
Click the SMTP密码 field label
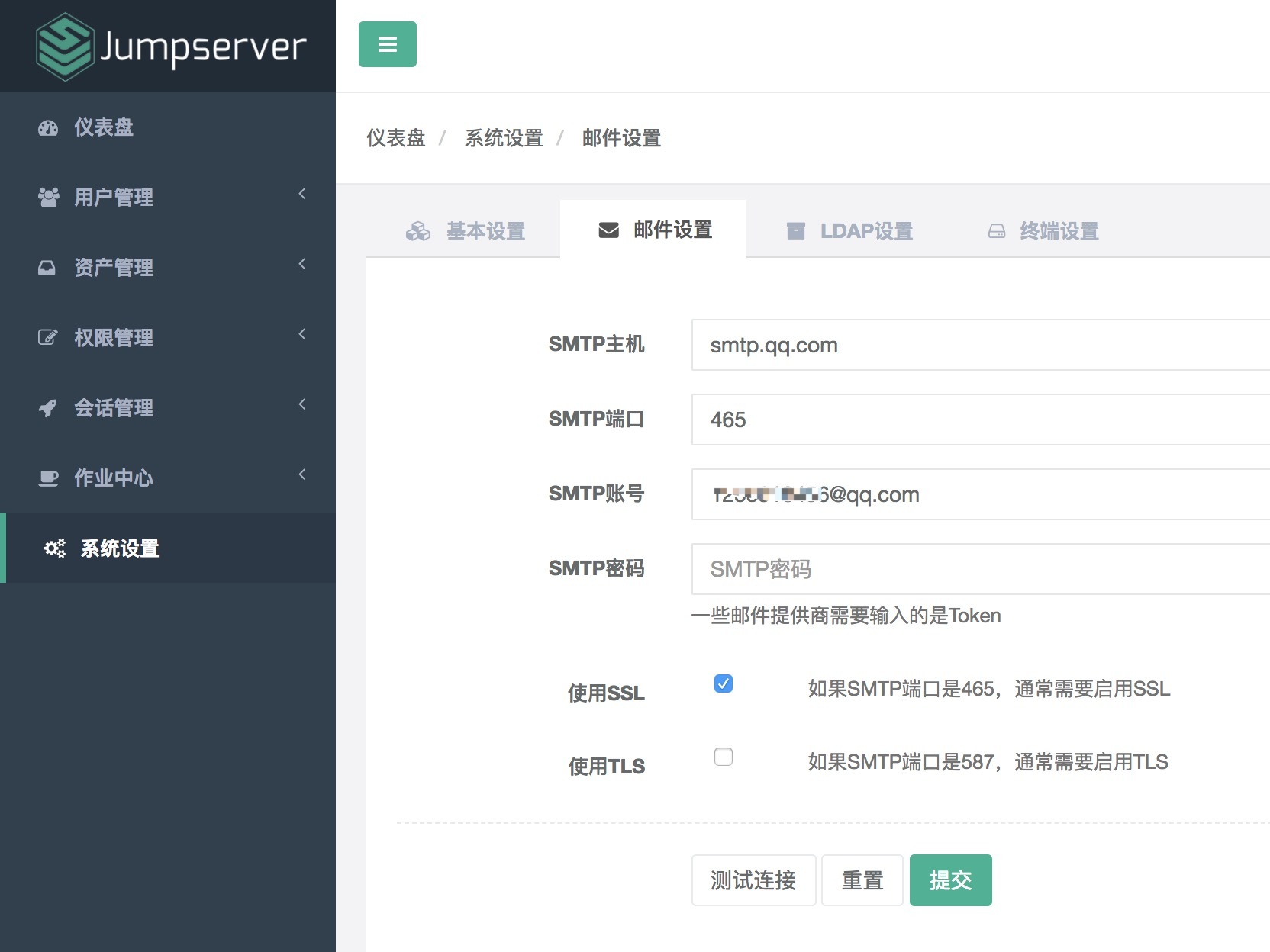[x=597, y=569]
